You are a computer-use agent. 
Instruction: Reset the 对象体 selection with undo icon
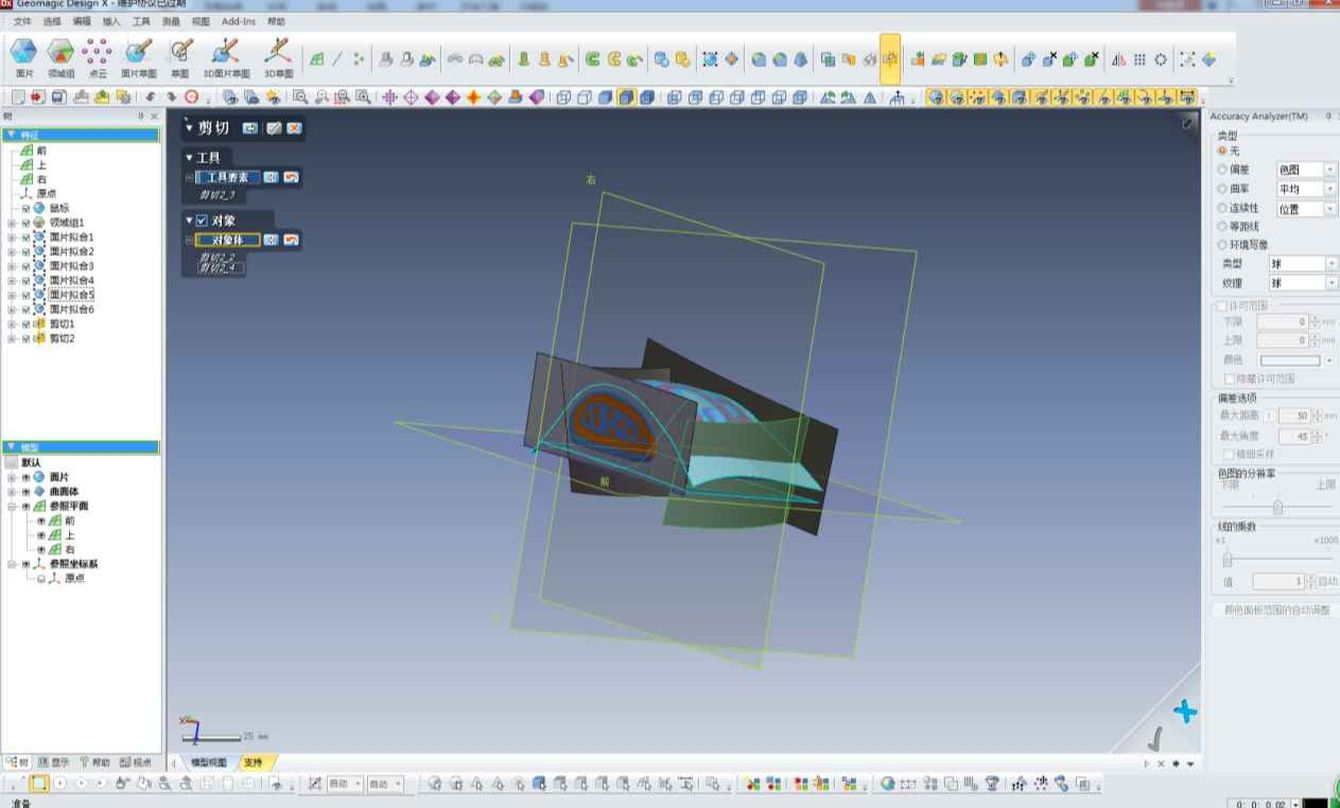point(291,240)
